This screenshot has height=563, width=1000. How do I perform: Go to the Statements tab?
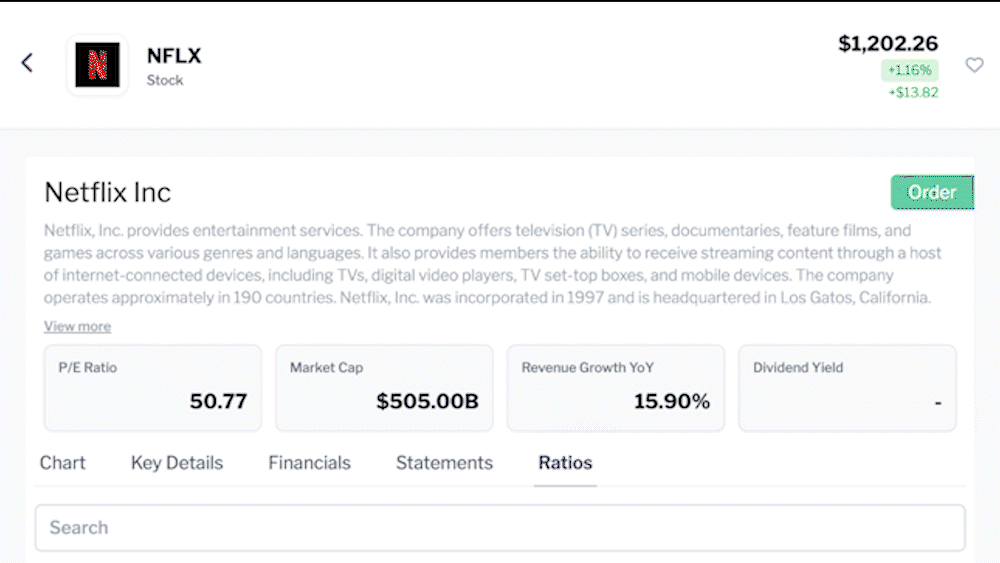click(445, 463)
